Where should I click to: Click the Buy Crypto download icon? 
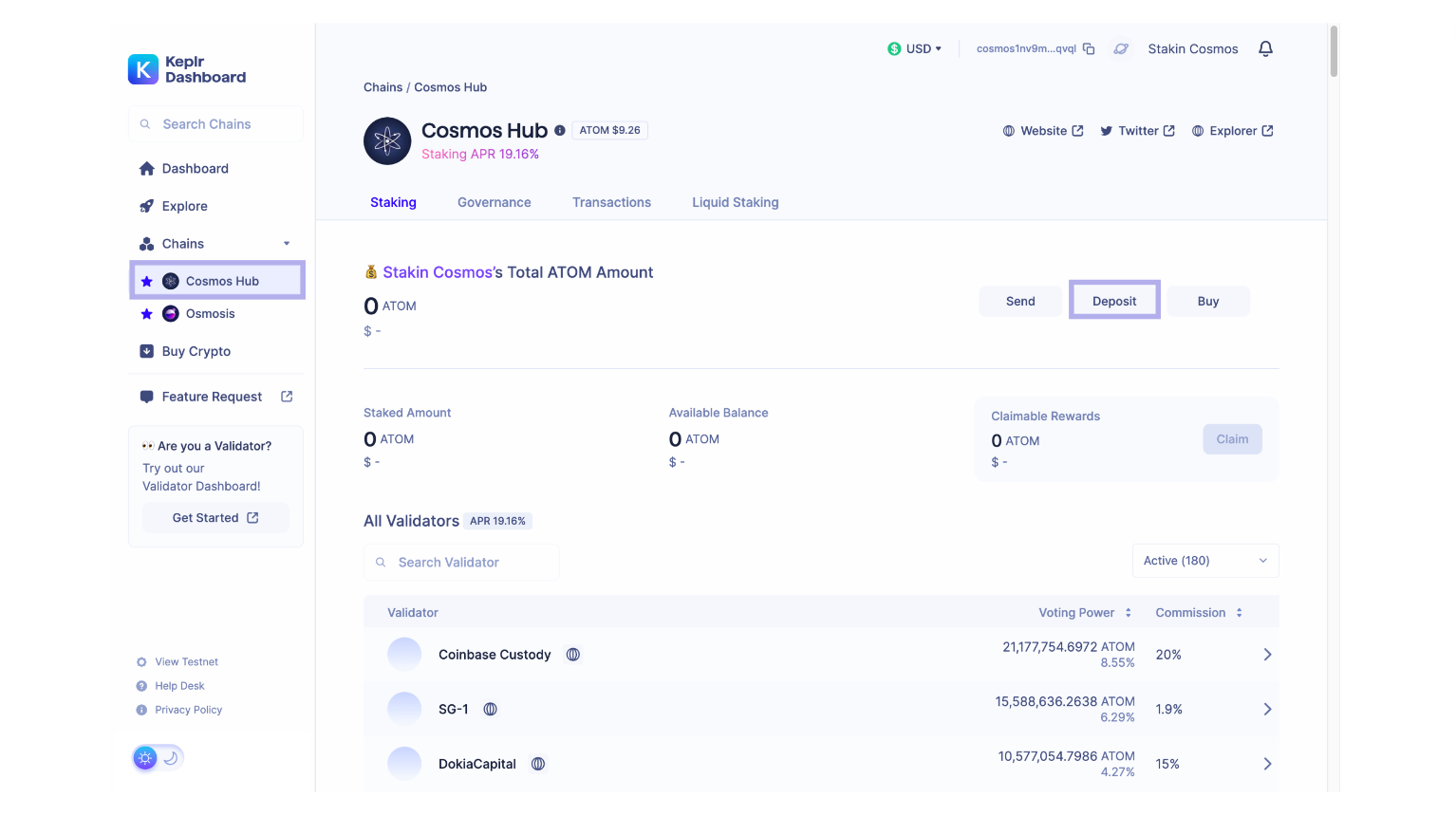(x=146, y=351)
